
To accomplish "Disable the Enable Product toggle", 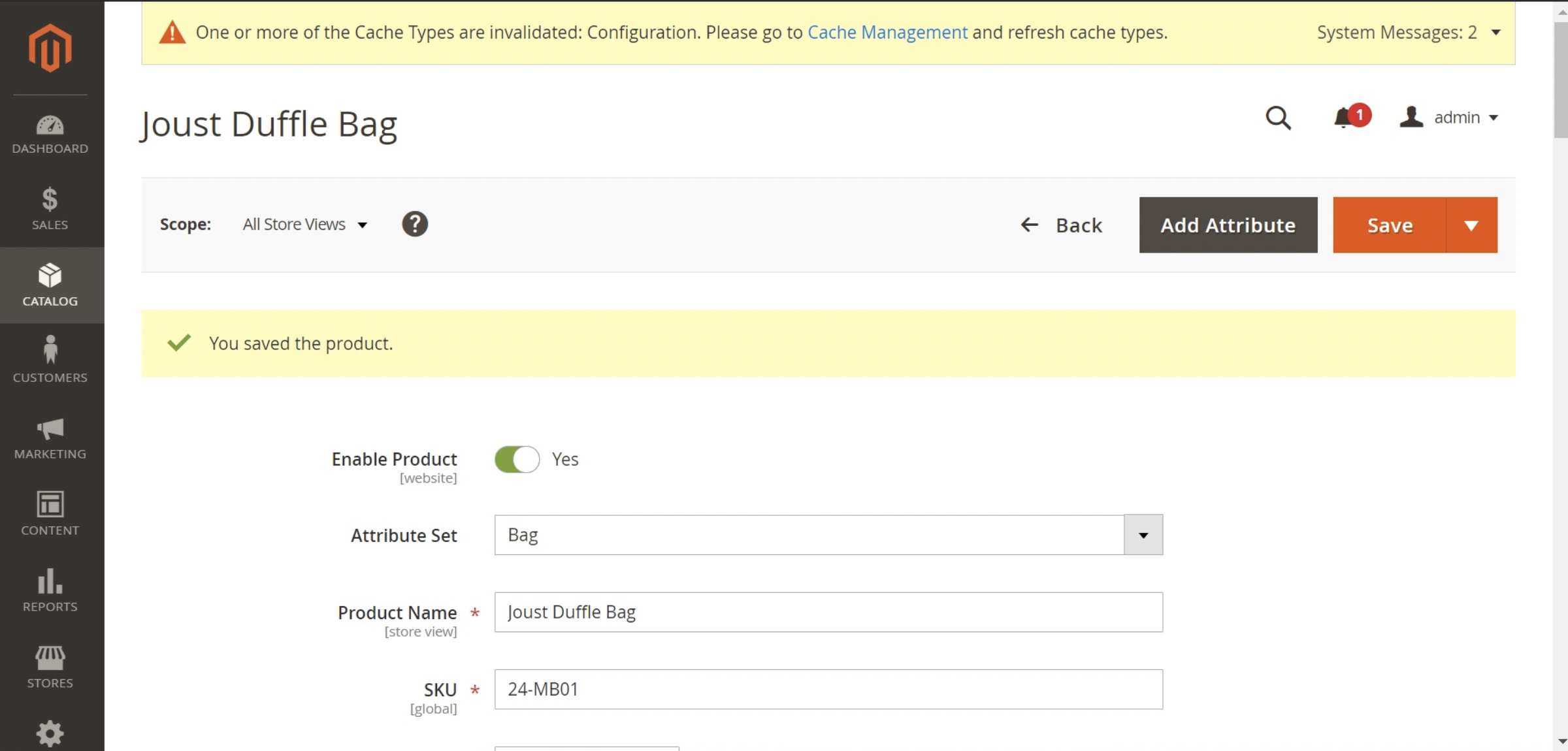I will point(517,459).
